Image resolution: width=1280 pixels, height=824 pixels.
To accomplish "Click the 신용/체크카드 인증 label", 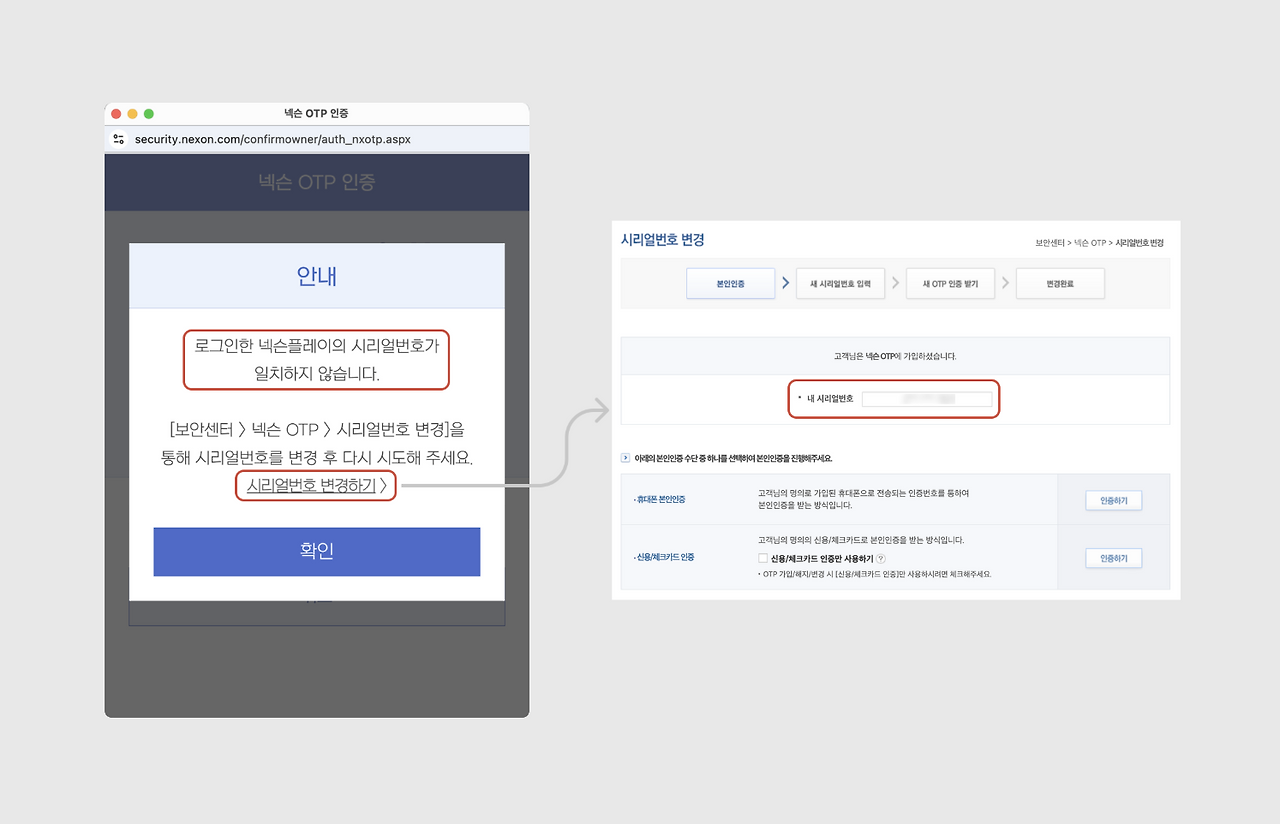I will 665,557.
